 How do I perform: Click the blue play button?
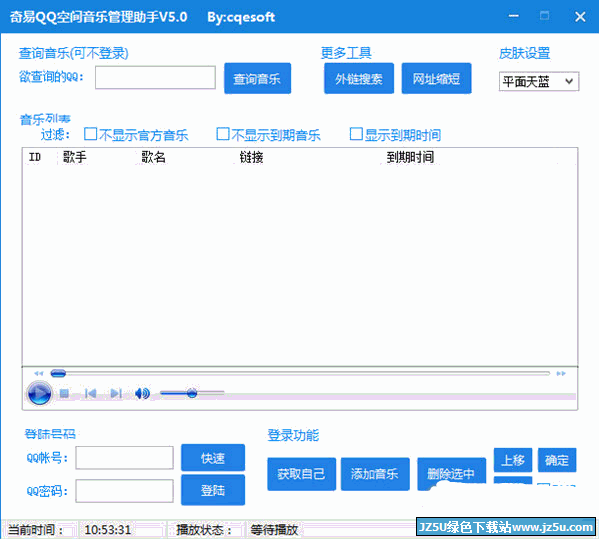39,393
